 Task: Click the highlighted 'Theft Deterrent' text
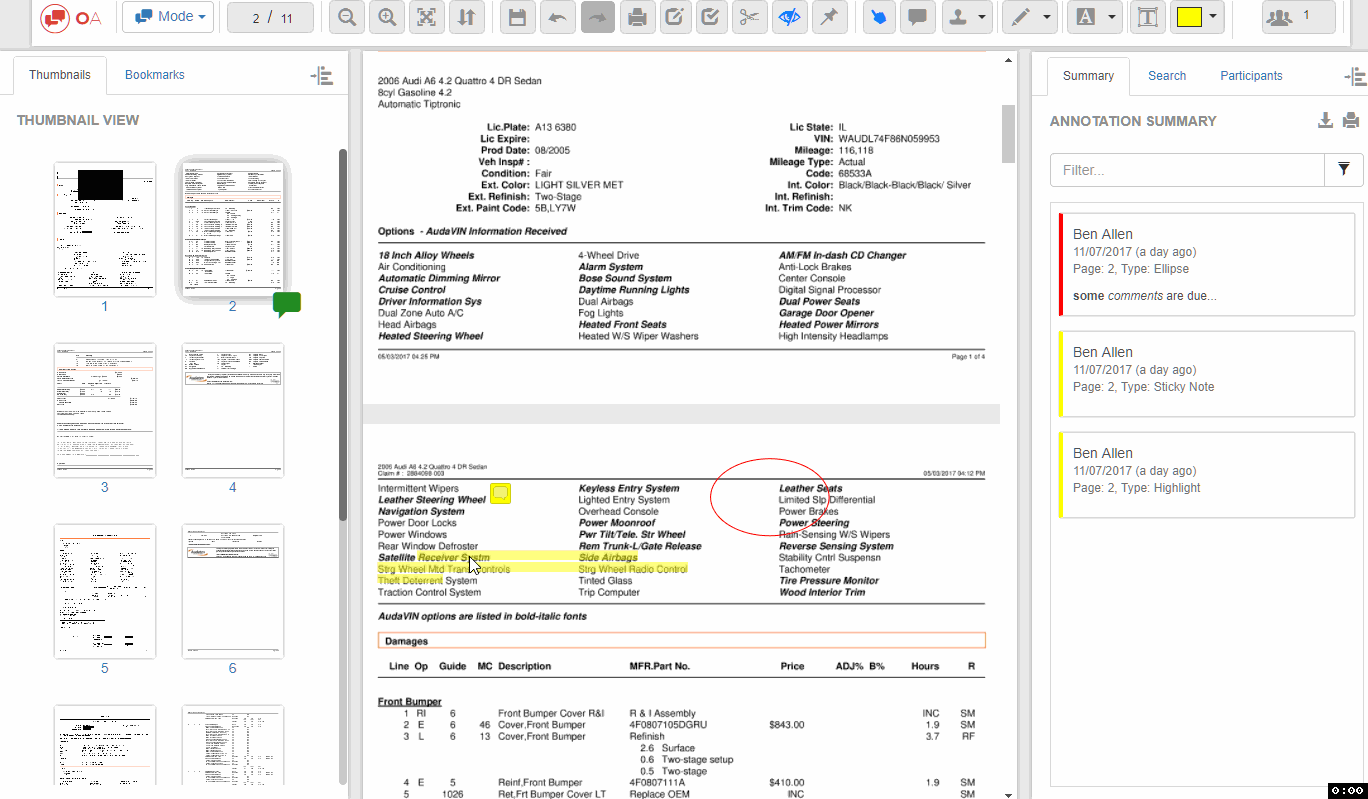click(410, 580)
